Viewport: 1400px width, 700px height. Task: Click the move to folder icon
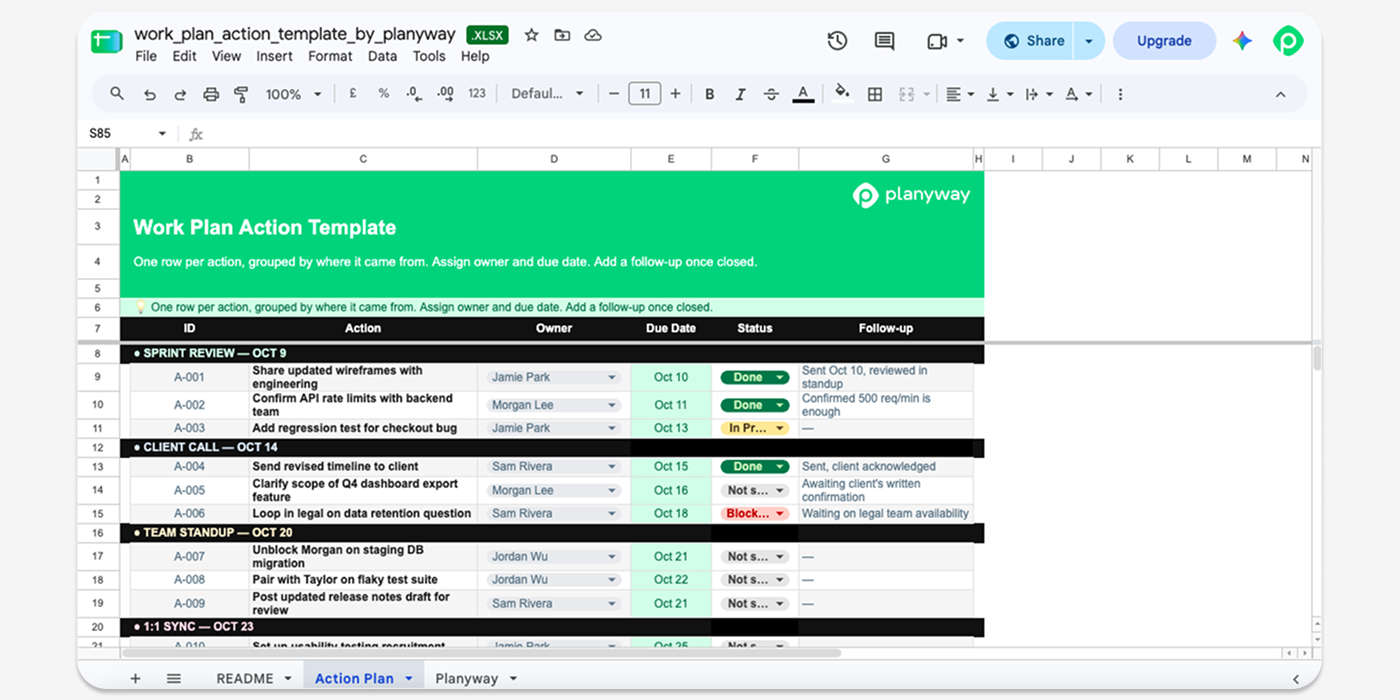click(562, 35)
